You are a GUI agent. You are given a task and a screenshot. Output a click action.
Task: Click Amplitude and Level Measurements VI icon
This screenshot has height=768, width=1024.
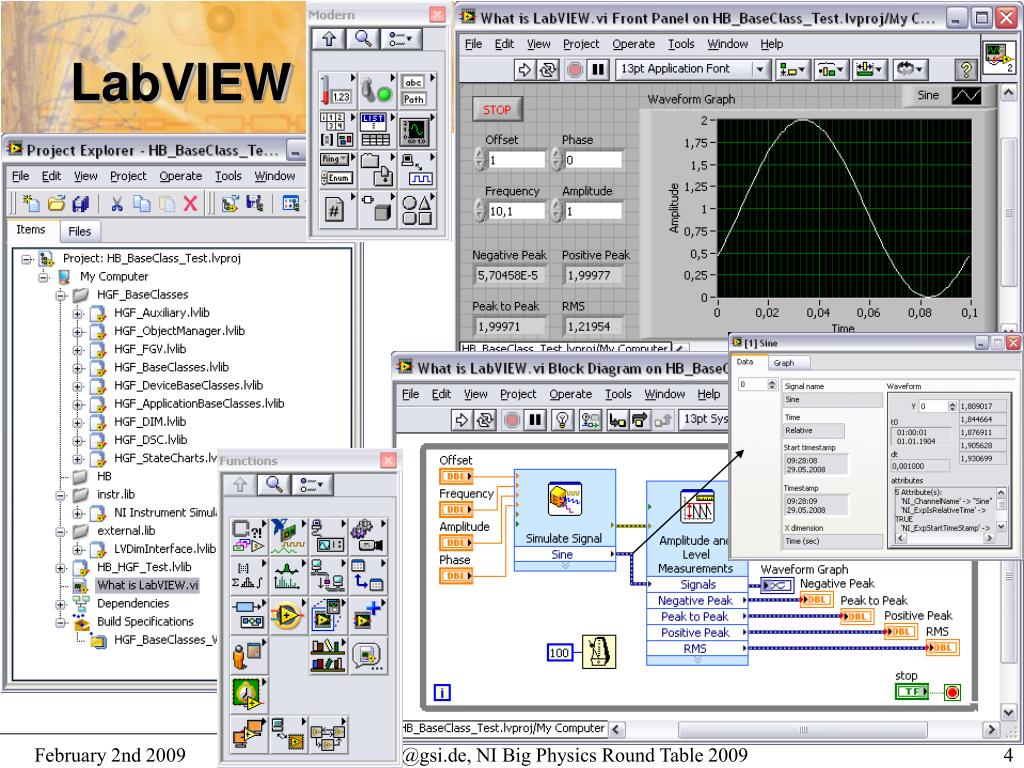point(696,507)
